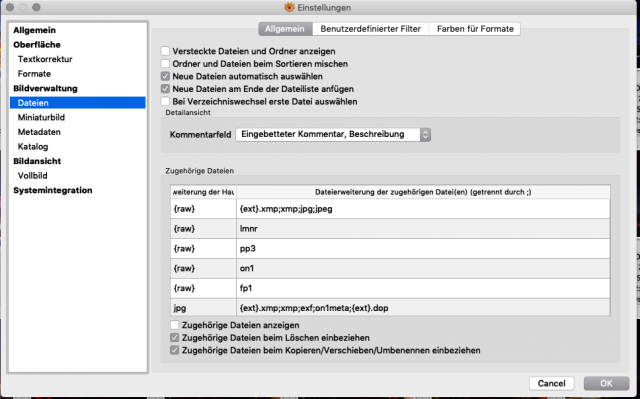Select the jpg row's associated extensions cell

tap(423, 308)
